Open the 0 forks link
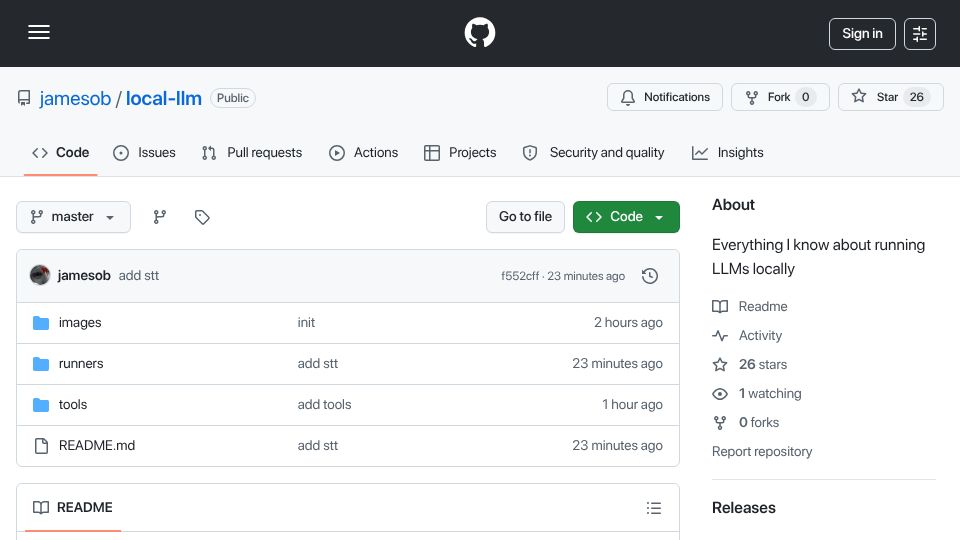Viewport: 960px width, 540px height. click(x=746, y=422)
